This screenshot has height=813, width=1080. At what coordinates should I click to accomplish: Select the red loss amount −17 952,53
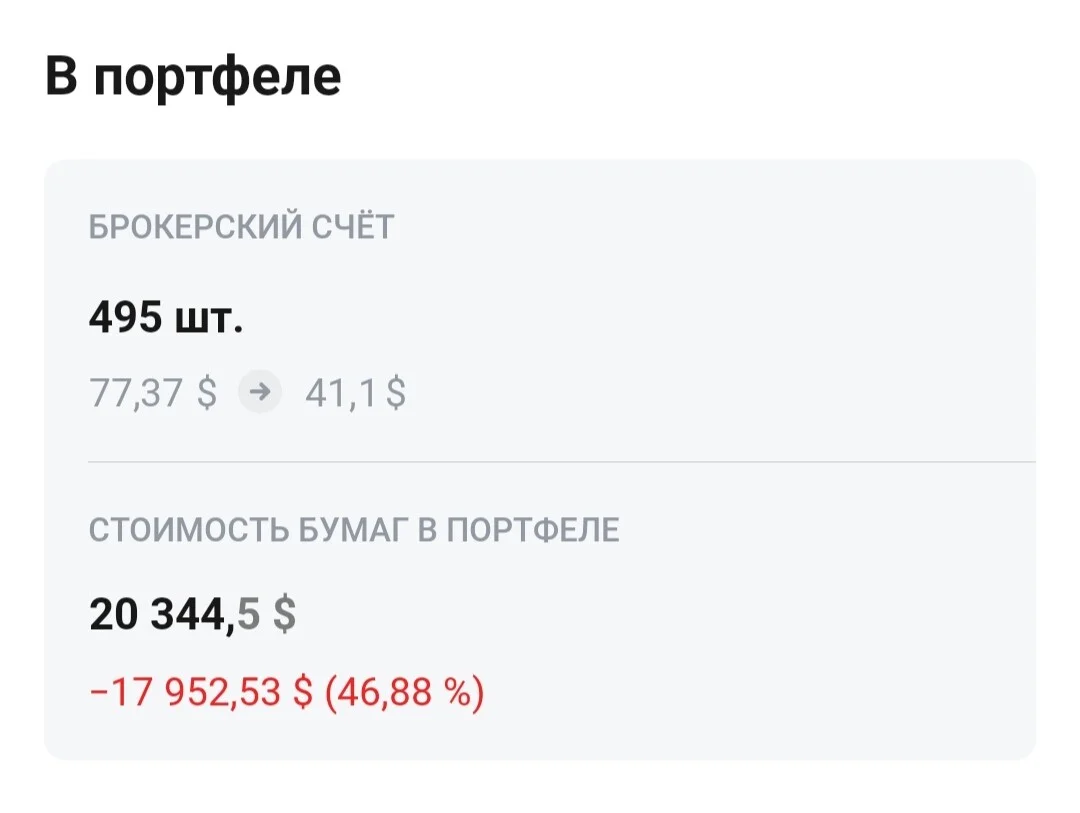(x=186, y=692)
